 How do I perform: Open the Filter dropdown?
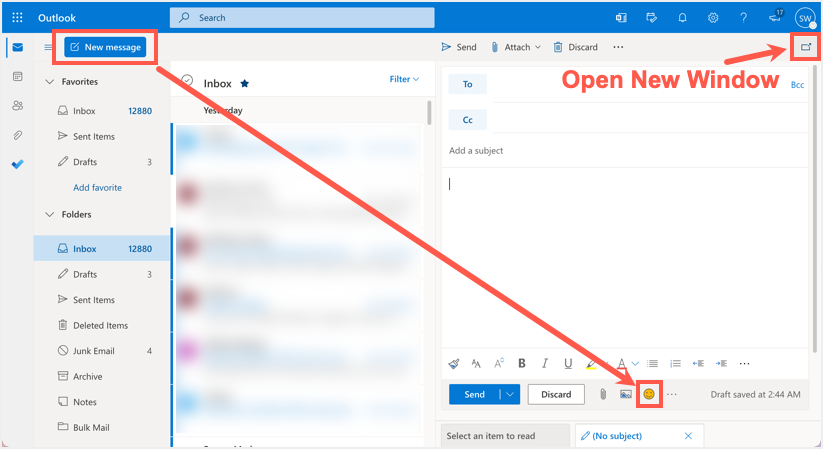(x=404, y=79)
